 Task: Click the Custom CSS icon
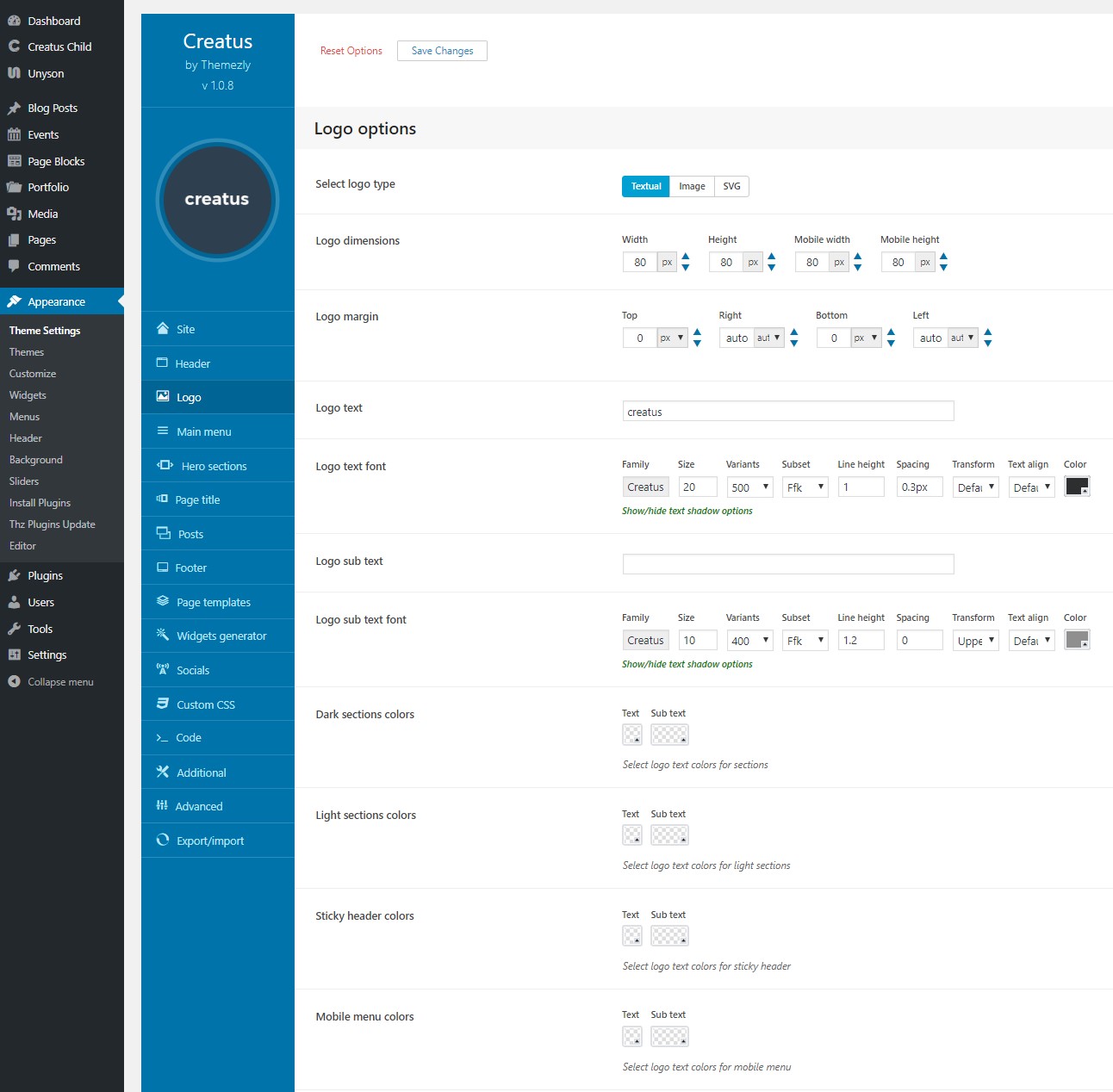point(163,704)
